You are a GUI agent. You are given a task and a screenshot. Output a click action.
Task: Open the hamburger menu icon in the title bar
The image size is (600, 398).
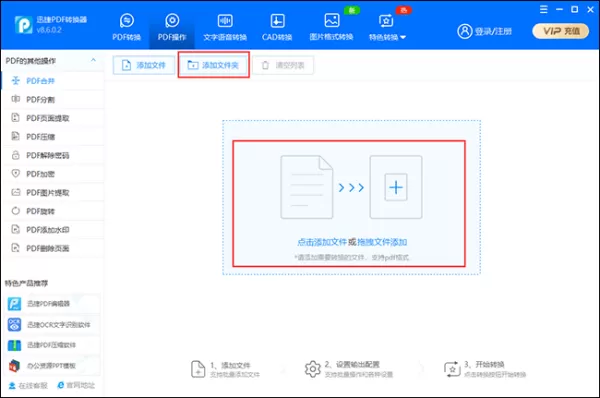(543, 9)
